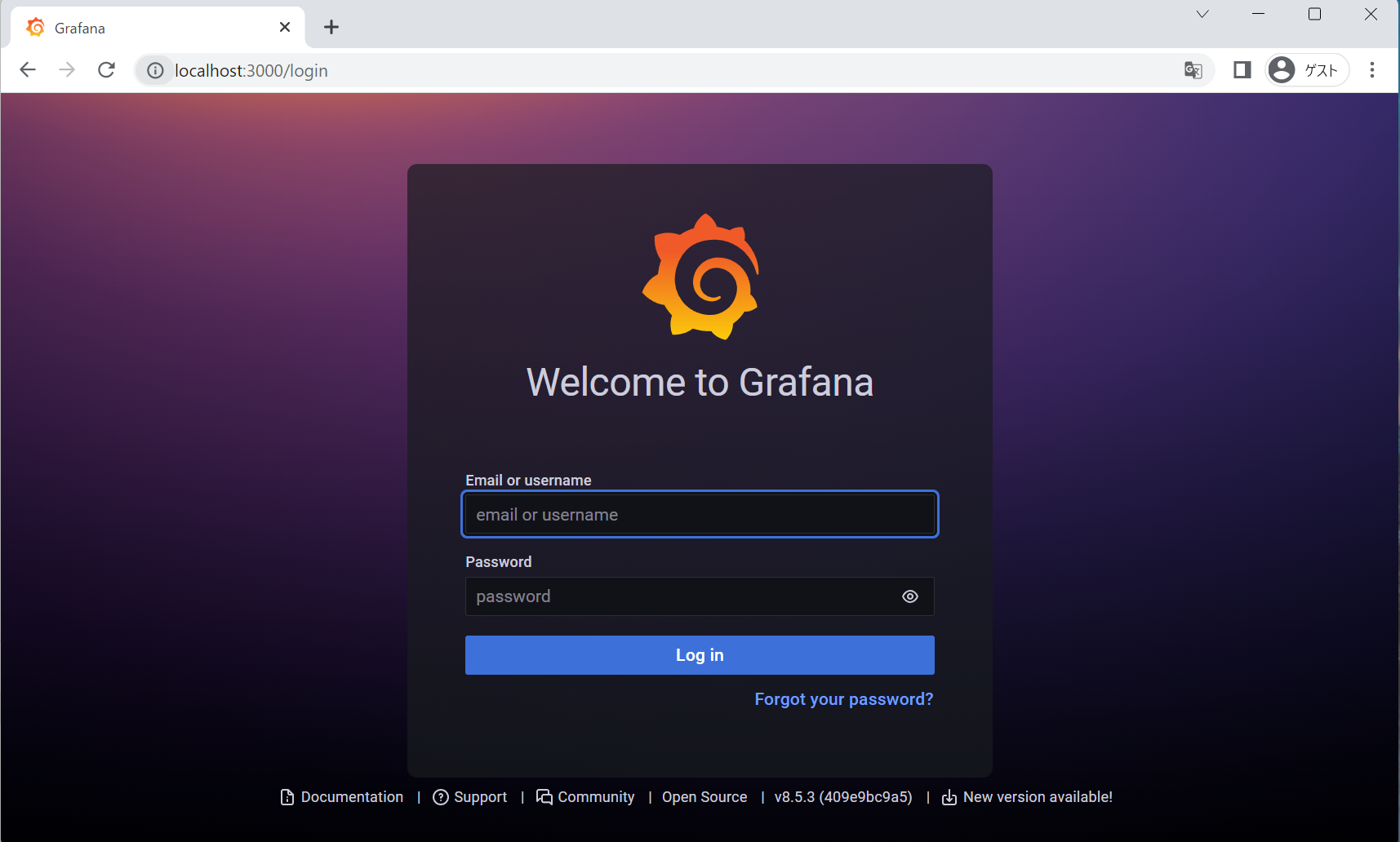
Task: Click the browser forward arrow
Action: 67,70
